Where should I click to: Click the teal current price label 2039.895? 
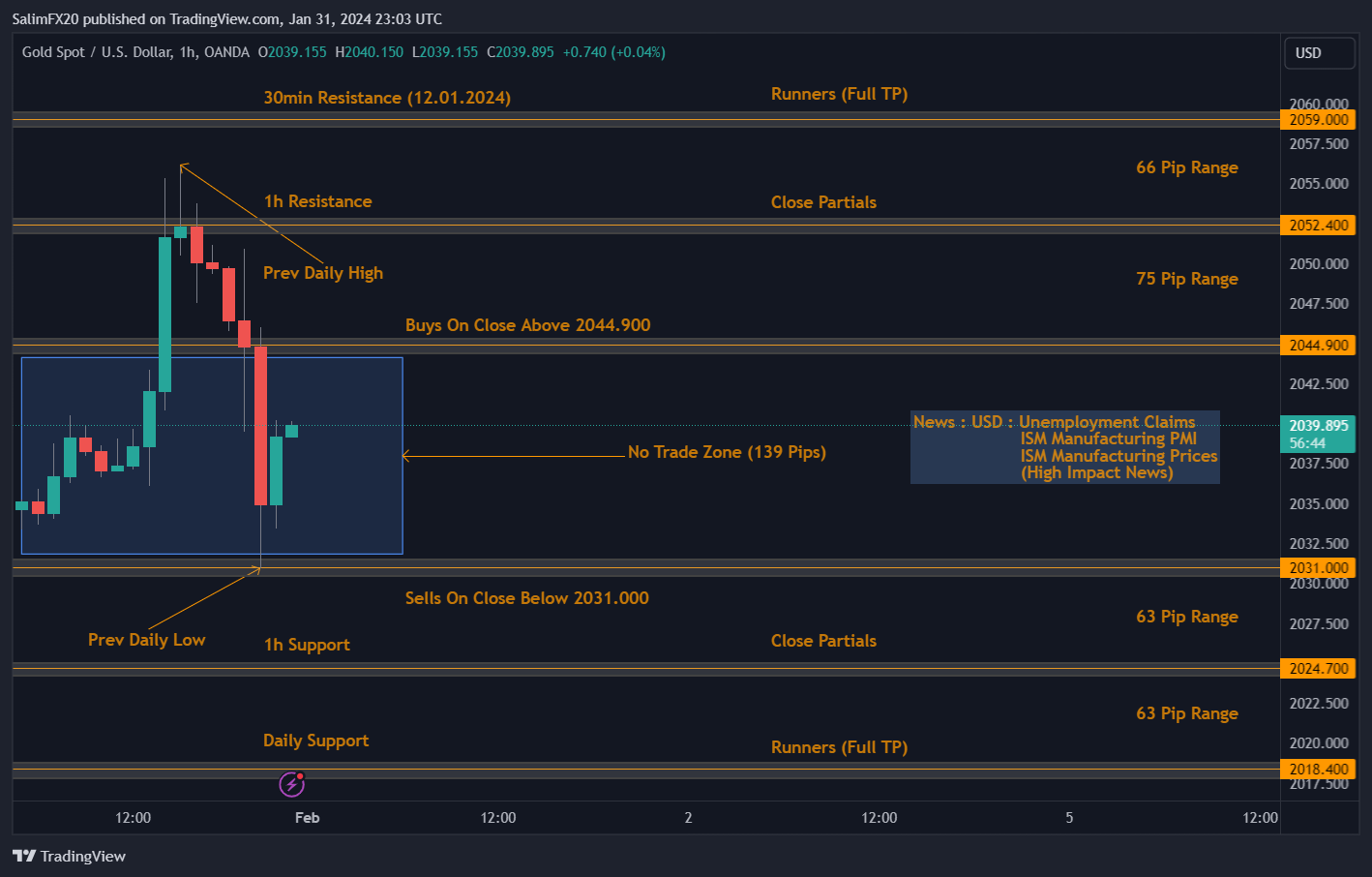(1318, 424)
